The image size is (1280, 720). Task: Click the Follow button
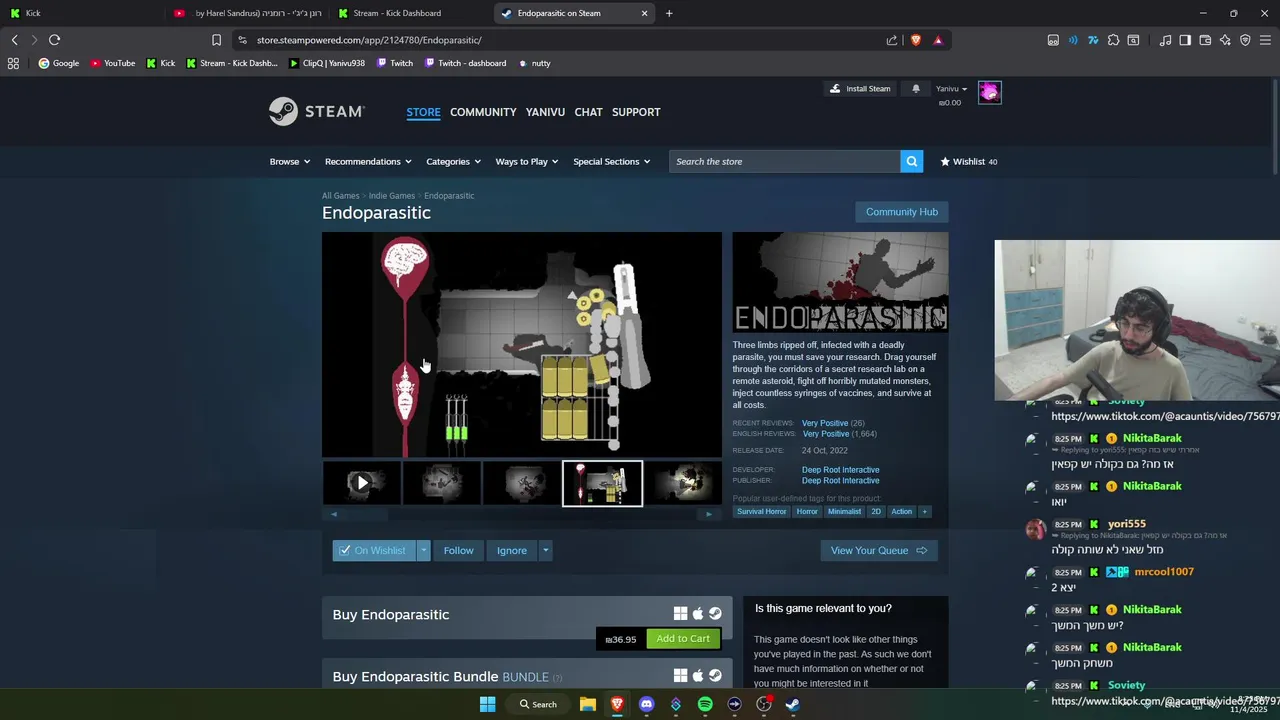coord(458,550)
